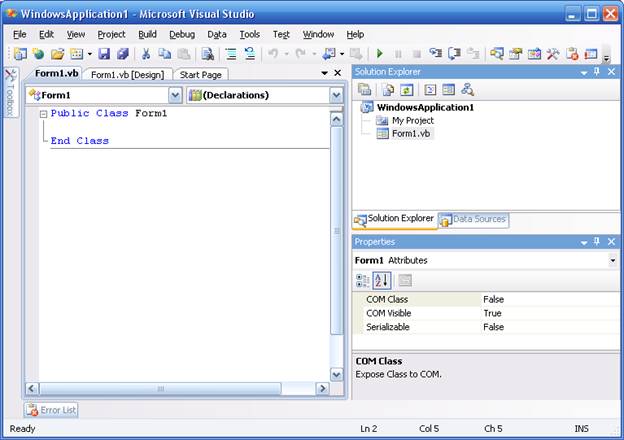Click the Solution Explorer Properties toolbar icon
Viewport: 624px width, 440px height.
pyautogui.click(x=364, y=90)
